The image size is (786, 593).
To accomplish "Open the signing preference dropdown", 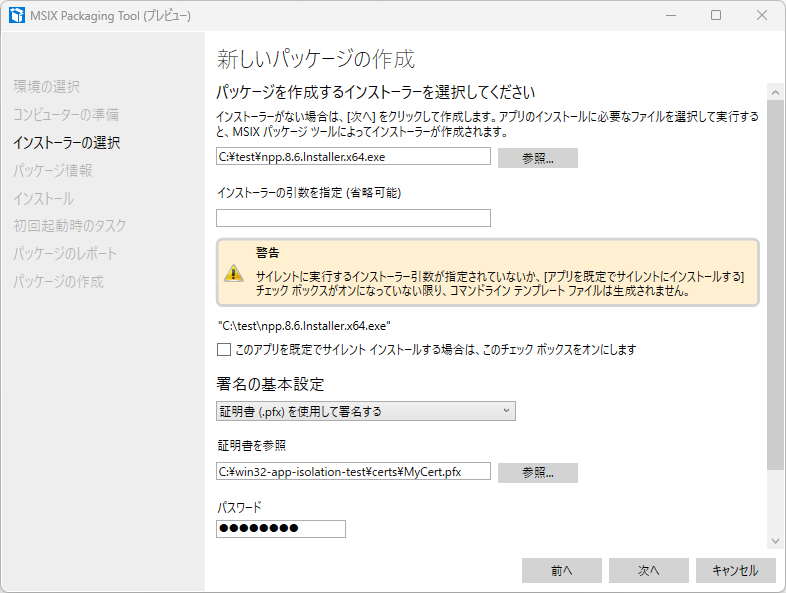I will coord(366,411).
